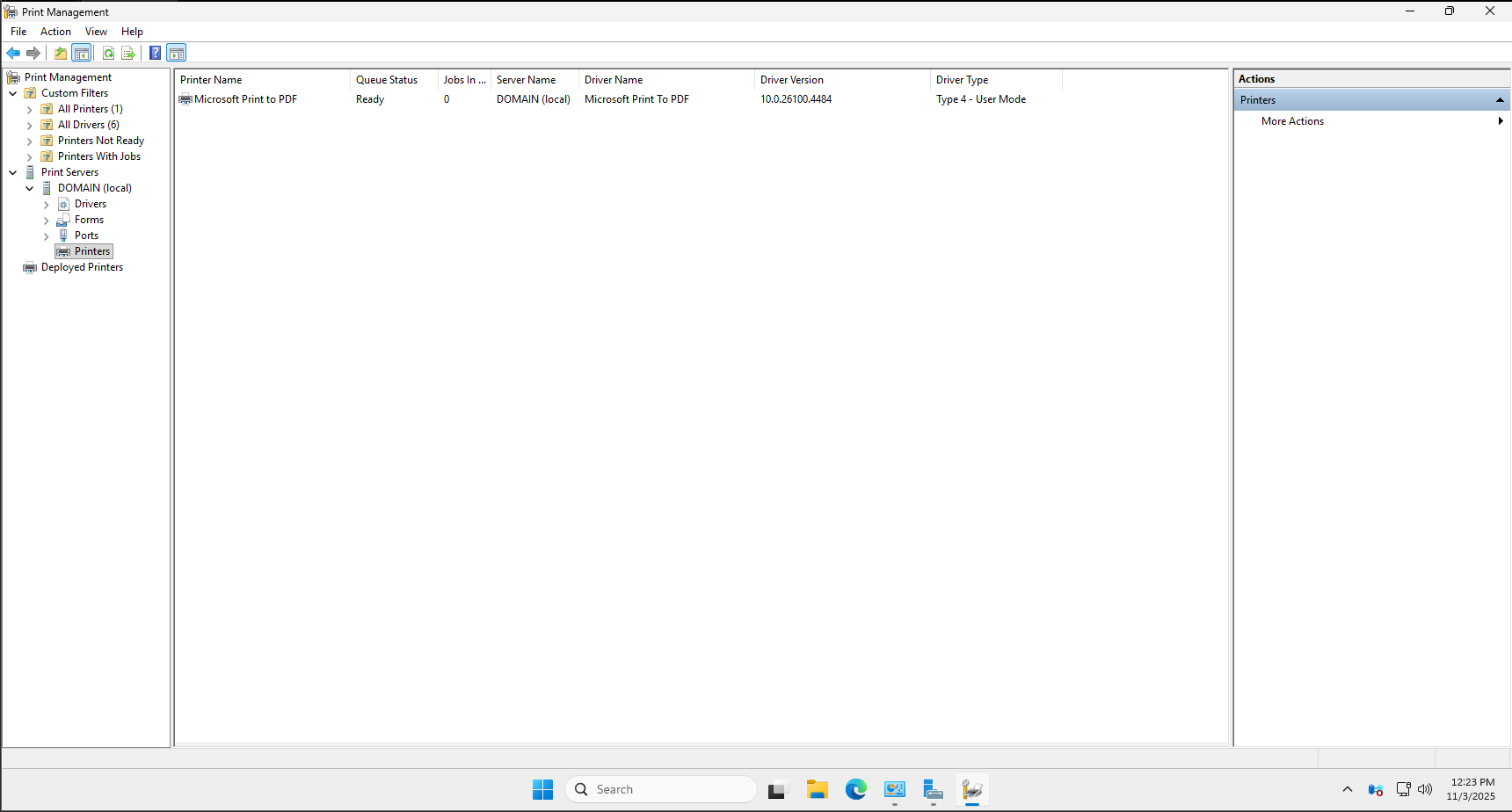Open the View menu
Viewport: 1512px width, 812px height.
tap(96, 32)
